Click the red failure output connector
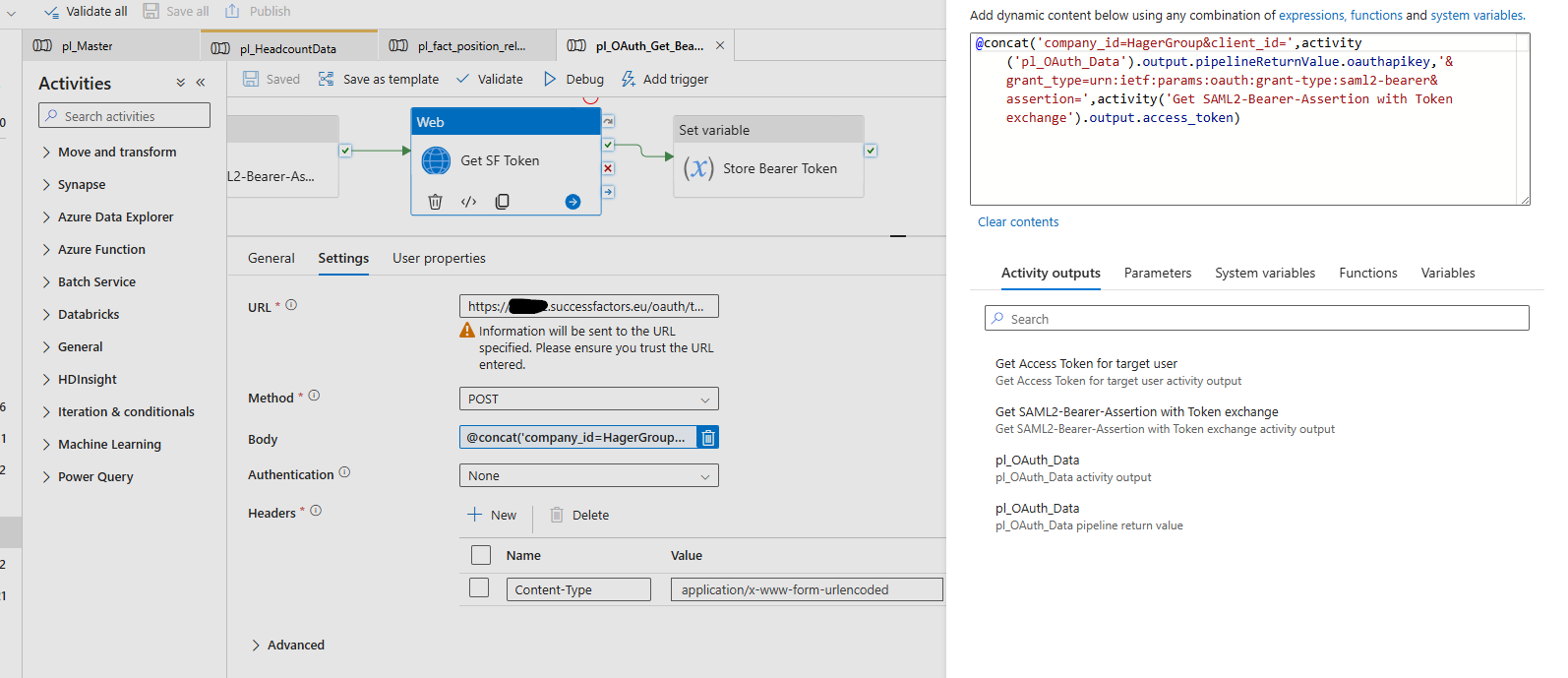Viewport: 1568px width, 678px height. click(608, 168)
